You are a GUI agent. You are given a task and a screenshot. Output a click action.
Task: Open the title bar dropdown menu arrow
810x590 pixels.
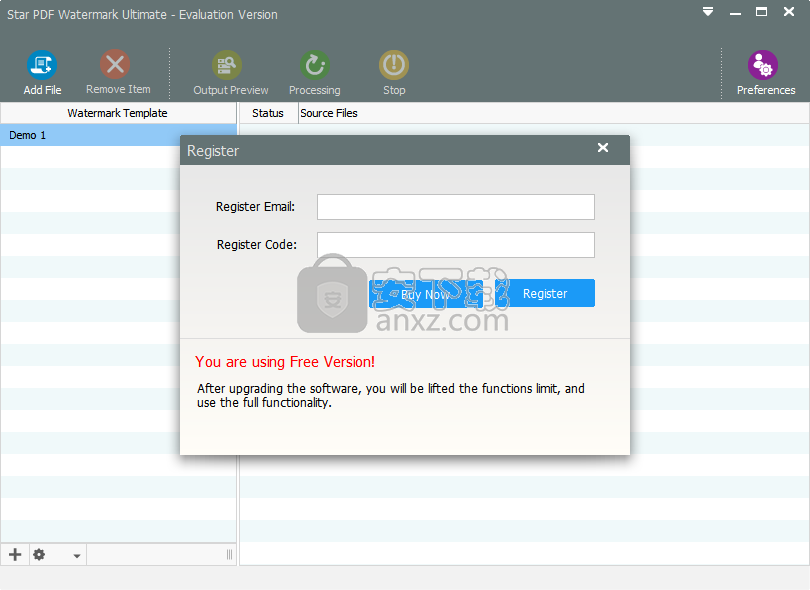tap(708, 11)
